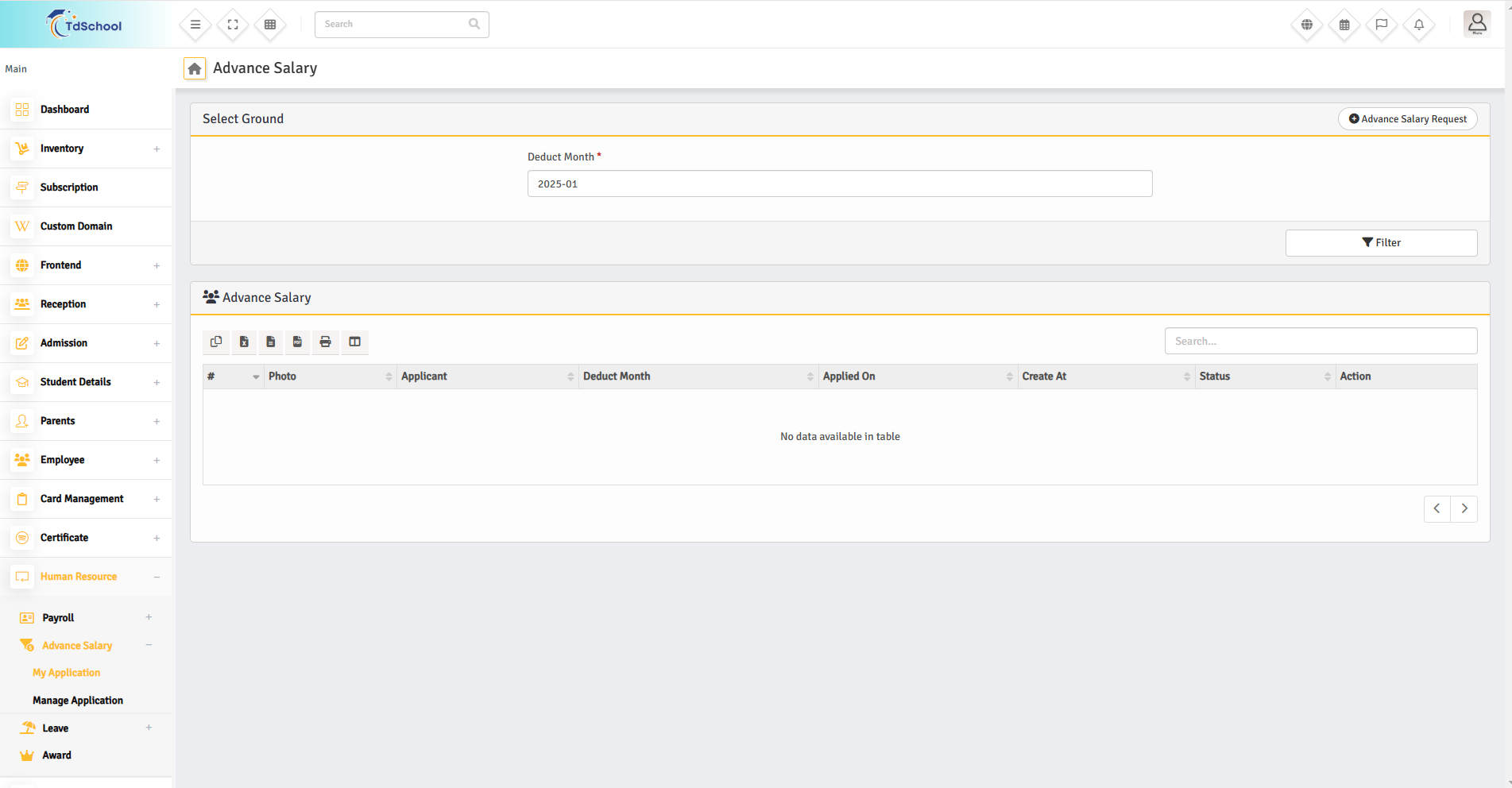Expand the Inventory sidebar menu
1512x788 pixels.
[x=86, y=149]
